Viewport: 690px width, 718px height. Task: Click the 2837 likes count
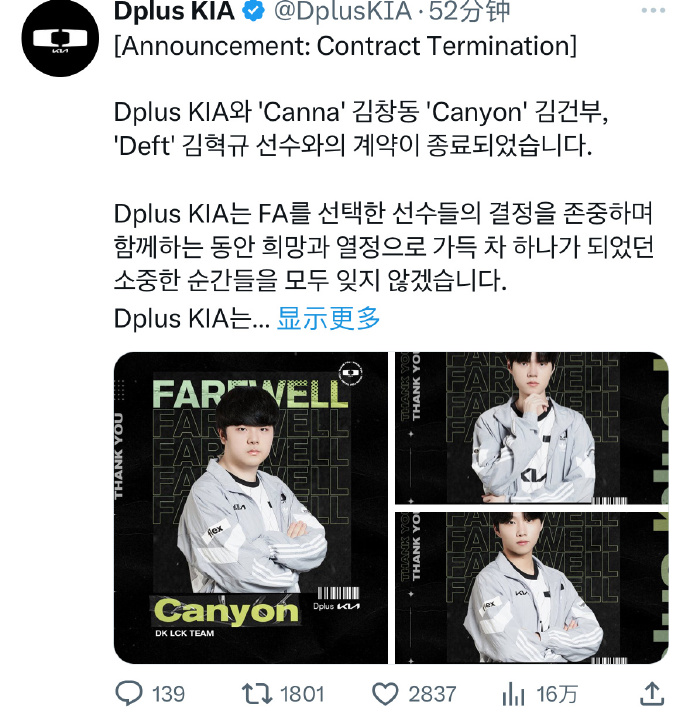pos(432,694)
